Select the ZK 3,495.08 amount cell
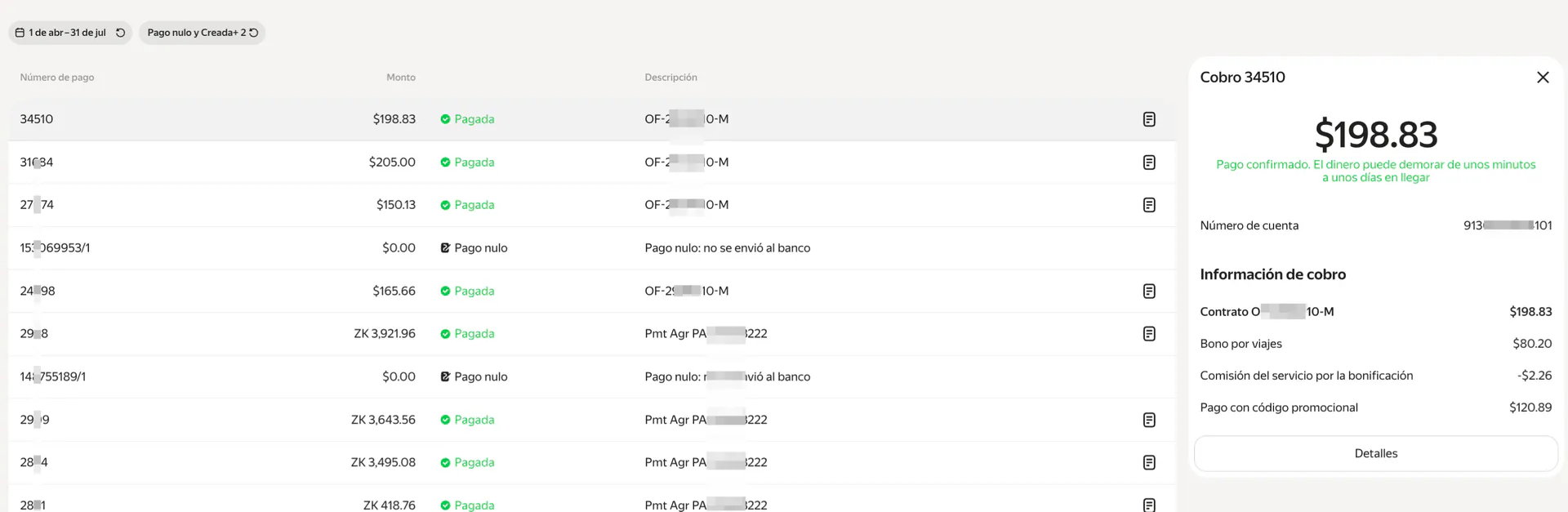This screenshot has height=512, width=1568. (383, 463)
